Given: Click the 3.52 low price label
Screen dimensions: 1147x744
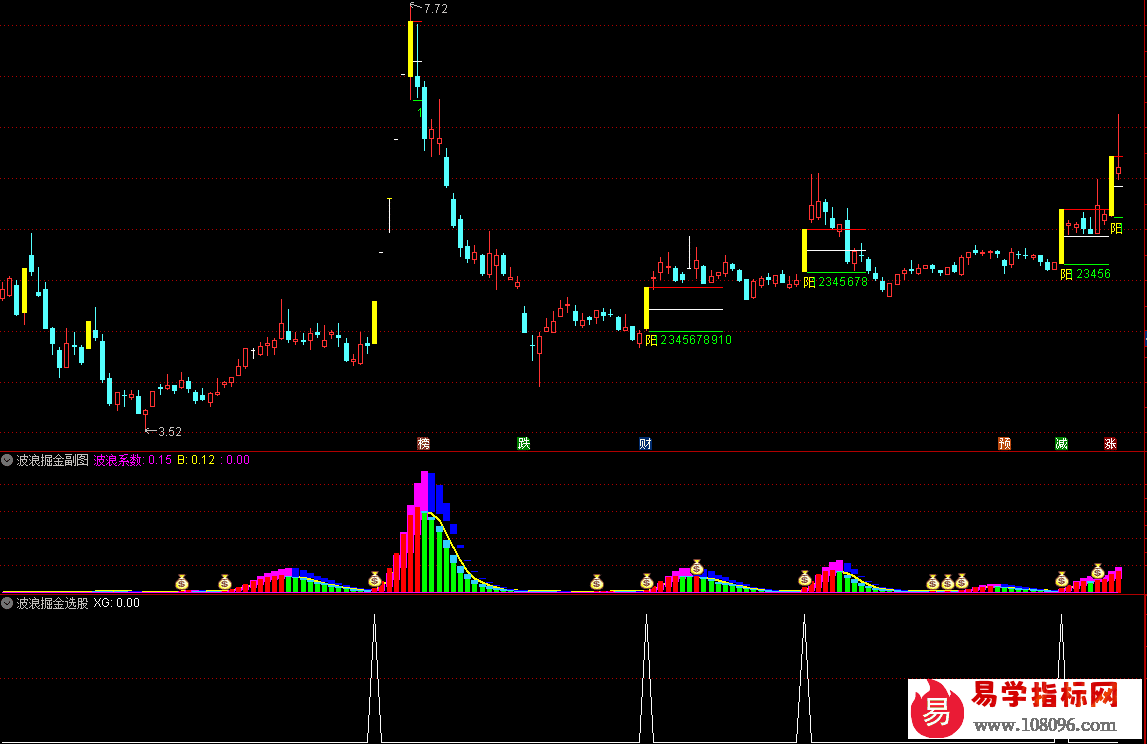Looking at the screenshot, I should (x=169, y=432).
